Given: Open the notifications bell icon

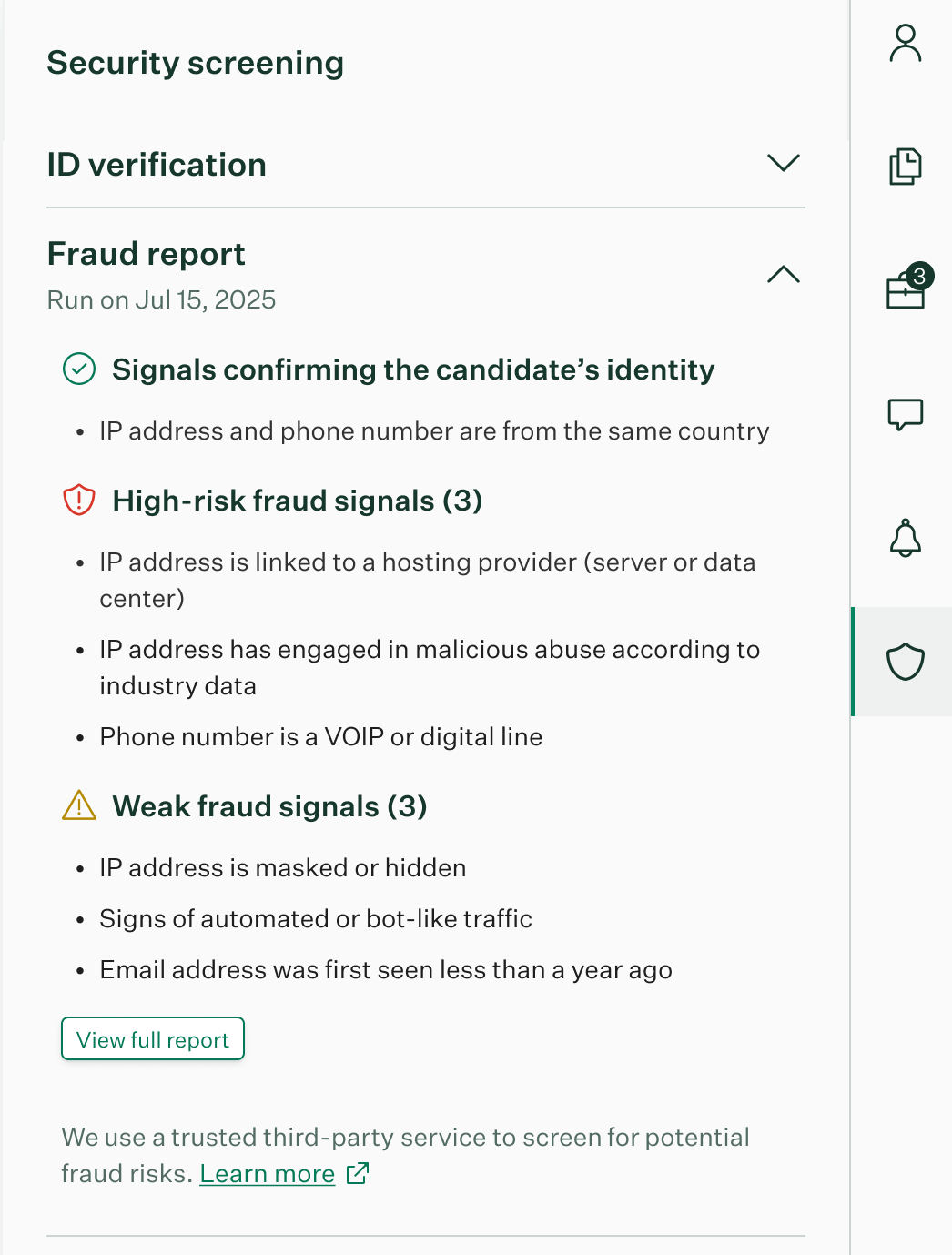Looking at the screenshot, I should (x=905, y=538).
